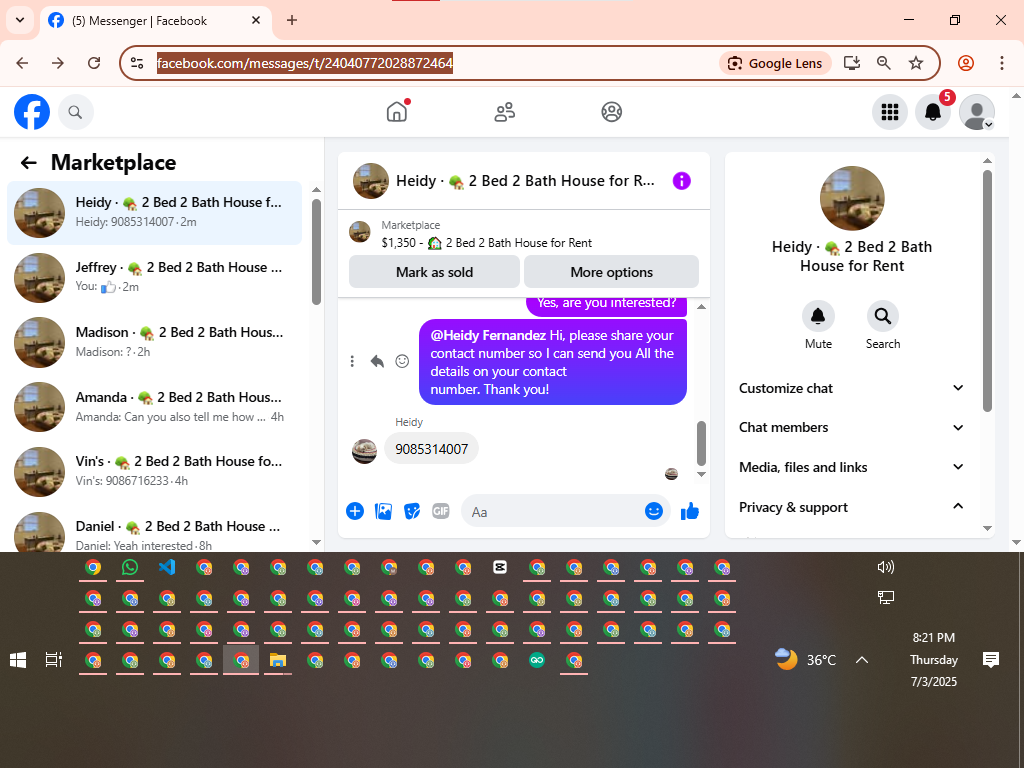The image size is (1024, 768).
Task: Open more actions plus icon in composer
Action: tap(355, 511)
